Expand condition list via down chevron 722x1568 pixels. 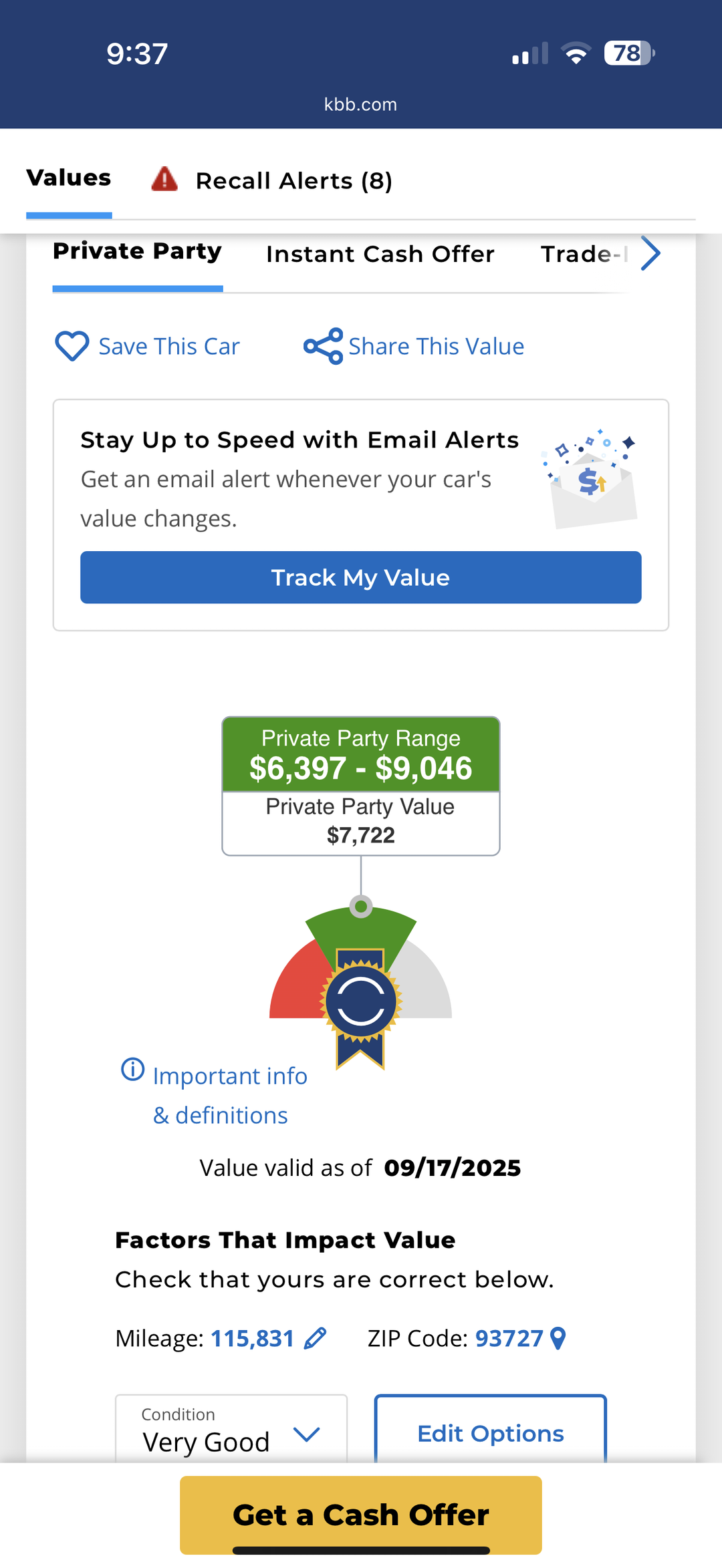[307, 1434]
